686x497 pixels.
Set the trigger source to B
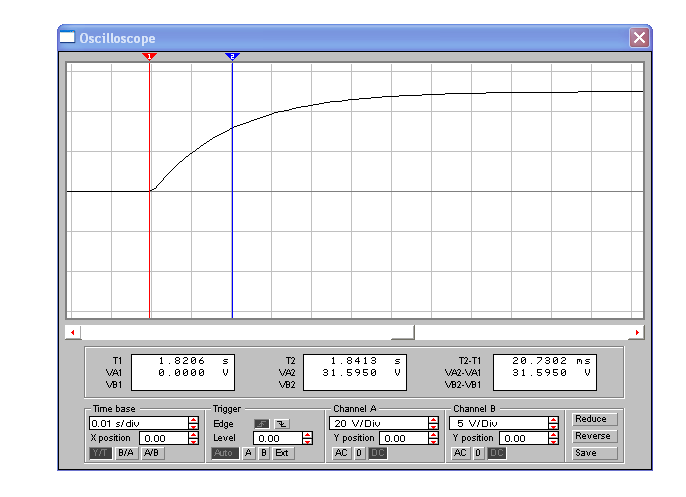point(264,453)
